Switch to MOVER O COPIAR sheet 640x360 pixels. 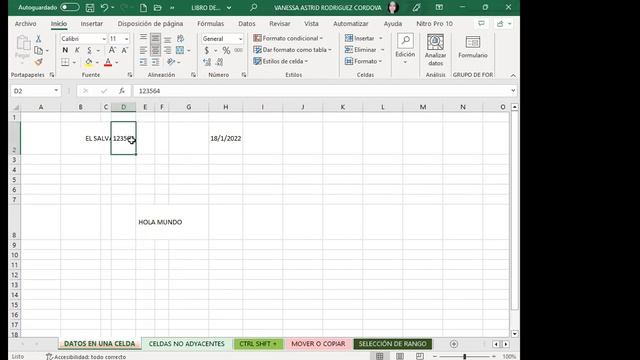tap(318, 344)
